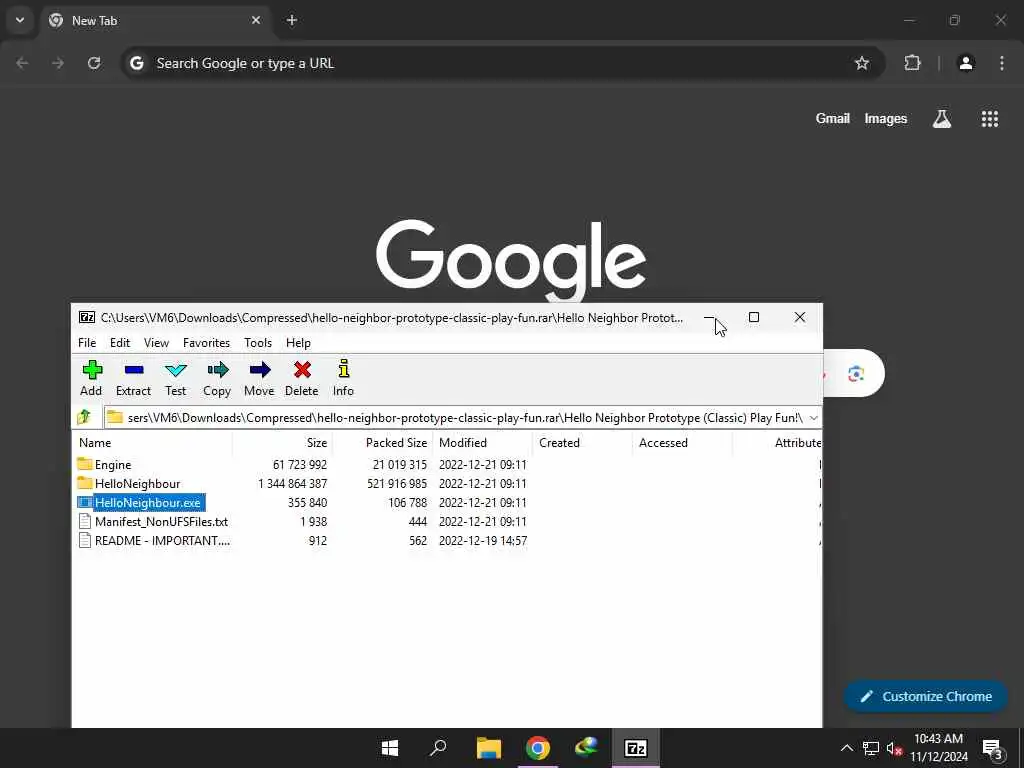Maximize the 7-Zip window
The height and width of the screenshot is (768, 1024).
click(754, 317)
